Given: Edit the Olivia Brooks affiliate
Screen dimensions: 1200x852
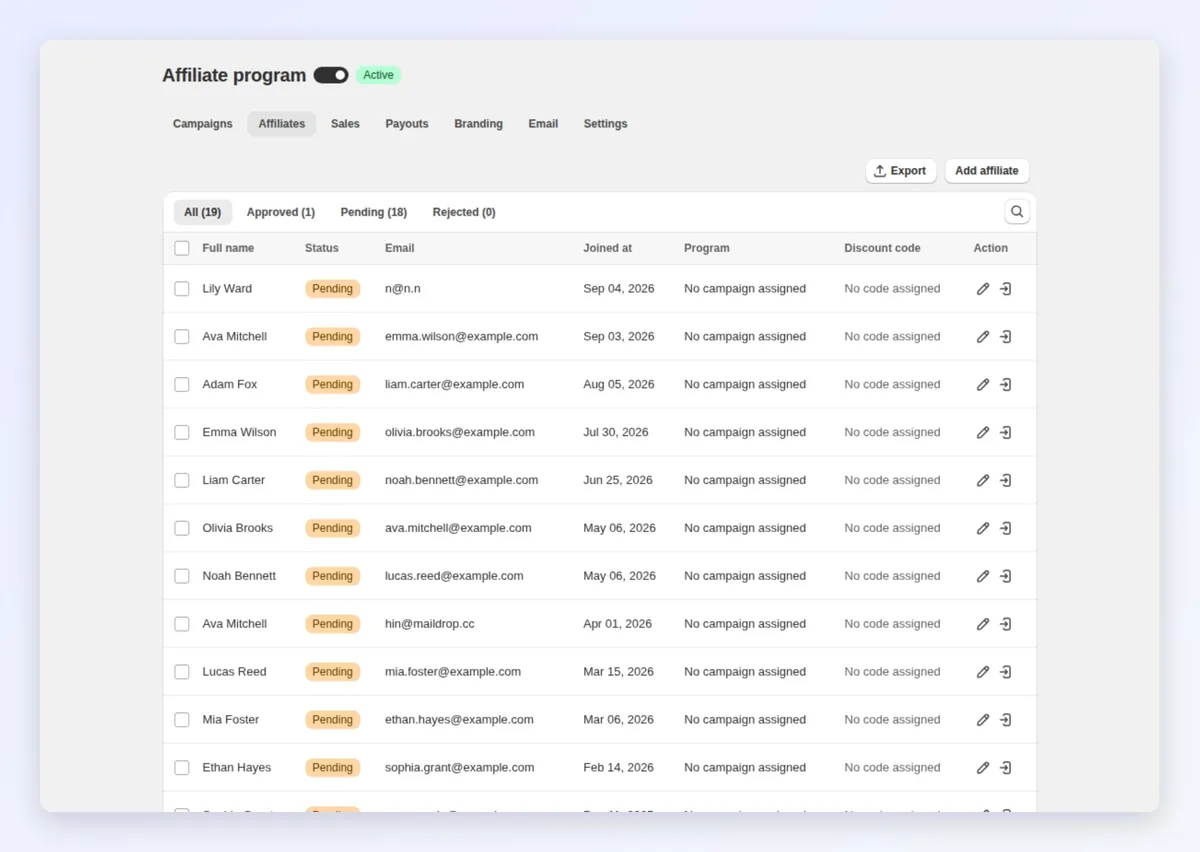Looking at the screenshot, I should 983,528.
